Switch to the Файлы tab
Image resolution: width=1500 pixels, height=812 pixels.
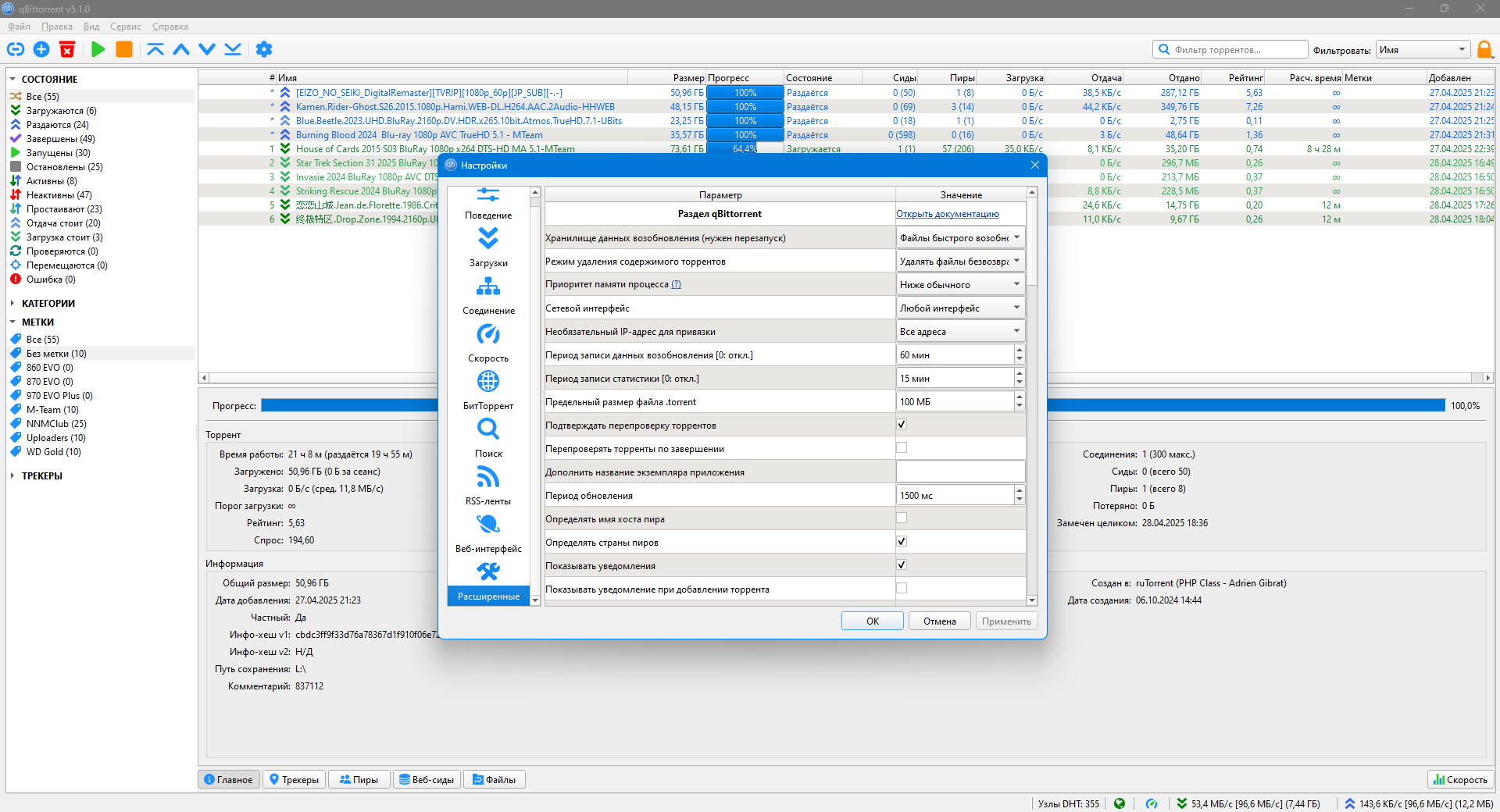(494, 780)
